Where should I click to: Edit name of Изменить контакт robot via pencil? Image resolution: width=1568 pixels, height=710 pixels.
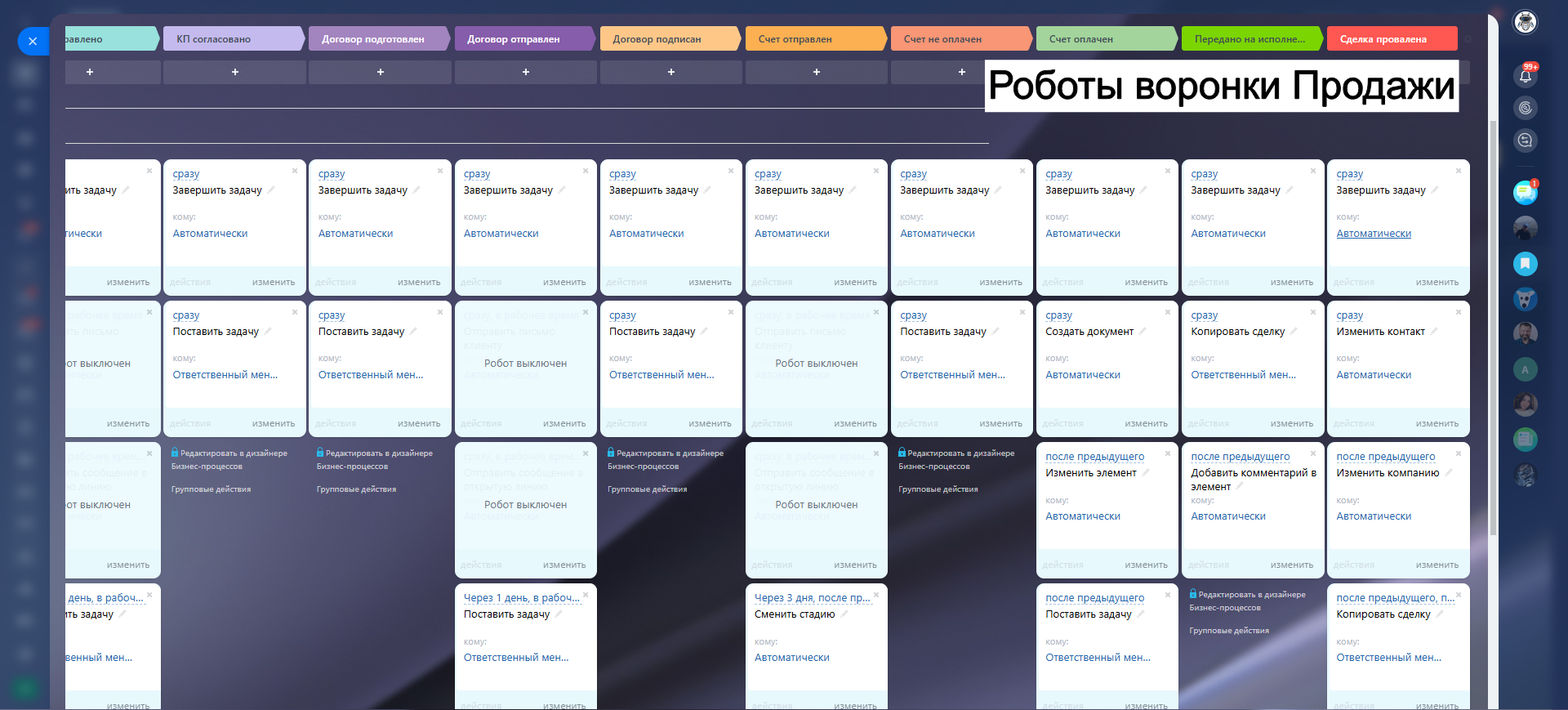1433,331
